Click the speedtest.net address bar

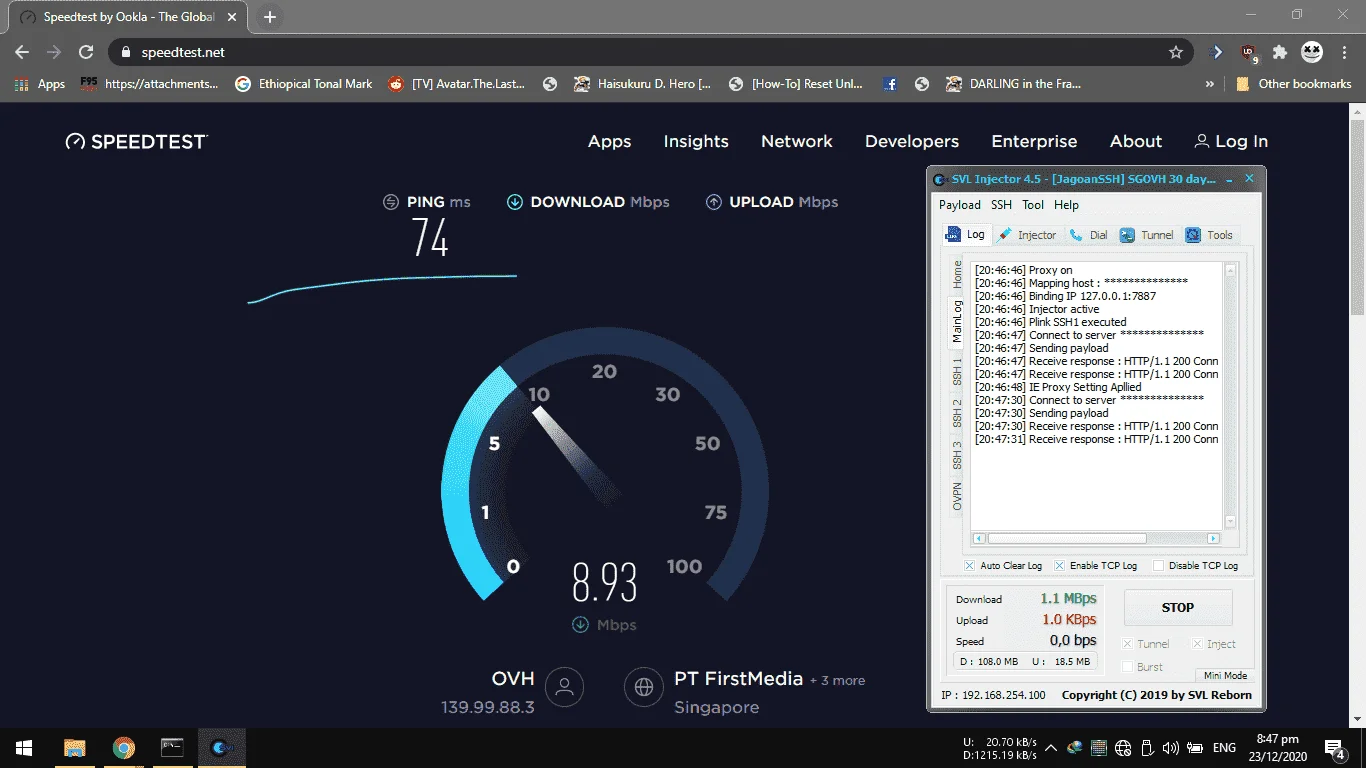(650, 52)
